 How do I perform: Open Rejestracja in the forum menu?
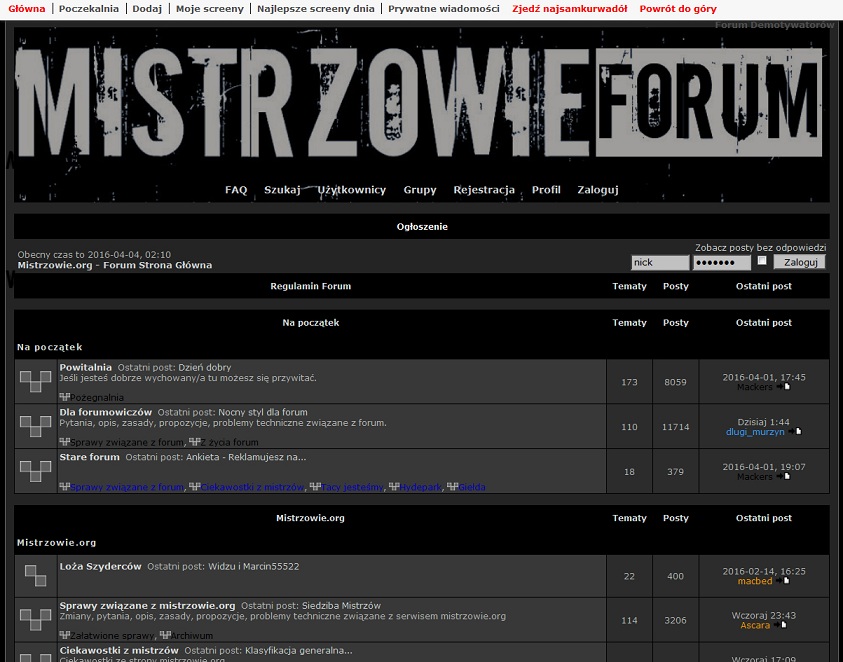coord(484,190)
